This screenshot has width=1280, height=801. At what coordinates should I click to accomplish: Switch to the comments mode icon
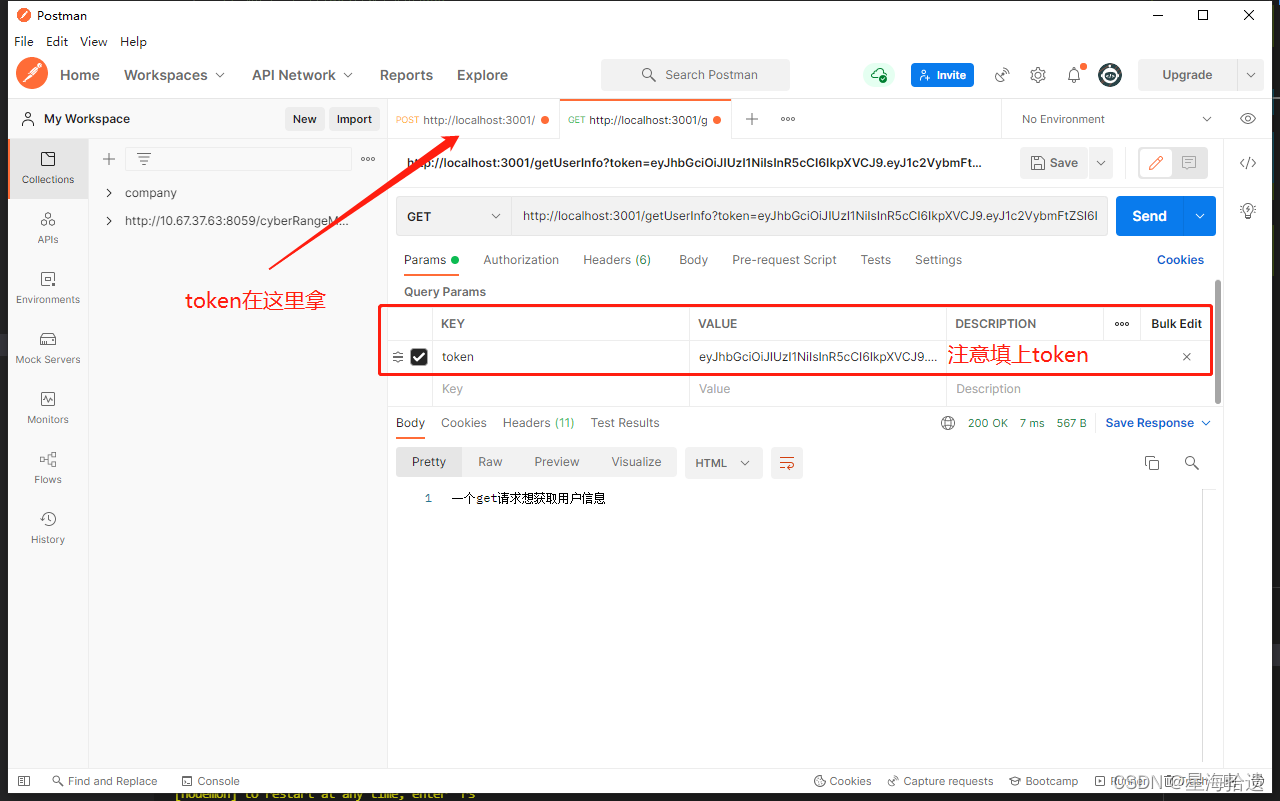click(x=1189, y=163)
